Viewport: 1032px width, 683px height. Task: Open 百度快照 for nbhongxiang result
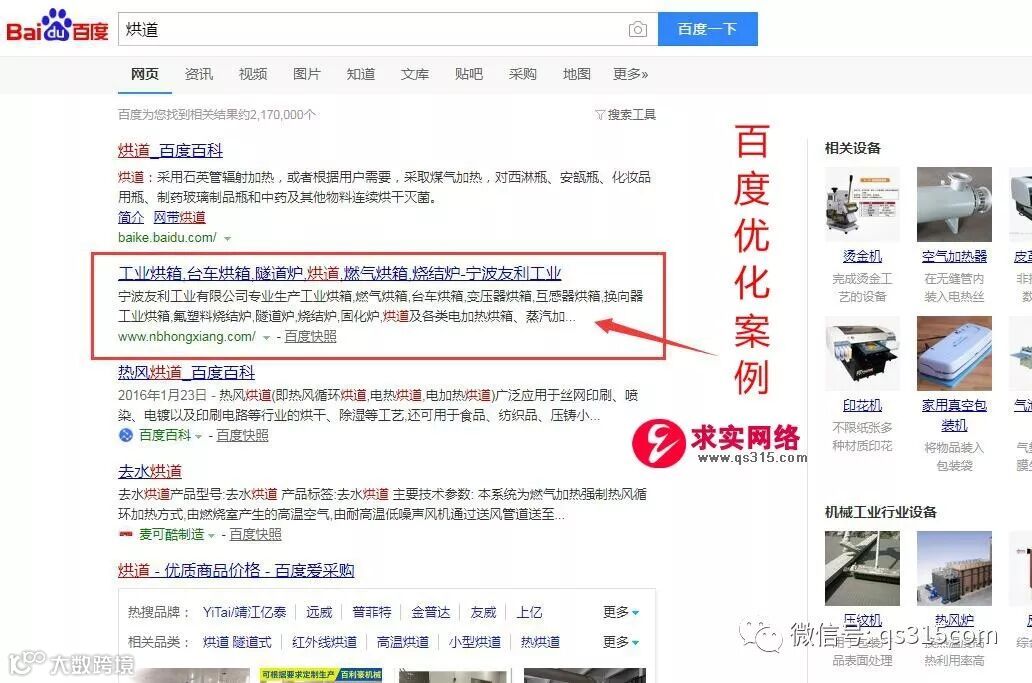tap(311, 337)
